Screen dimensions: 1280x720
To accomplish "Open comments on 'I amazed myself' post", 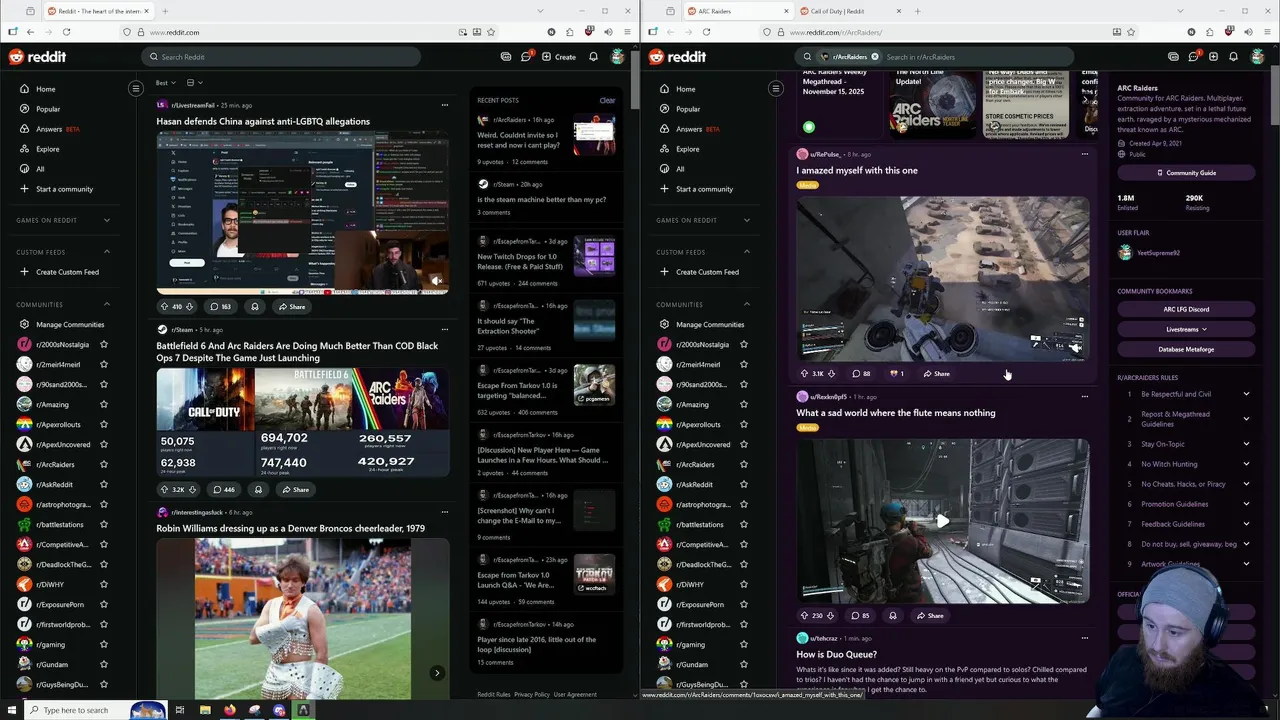I will point(860,374).
